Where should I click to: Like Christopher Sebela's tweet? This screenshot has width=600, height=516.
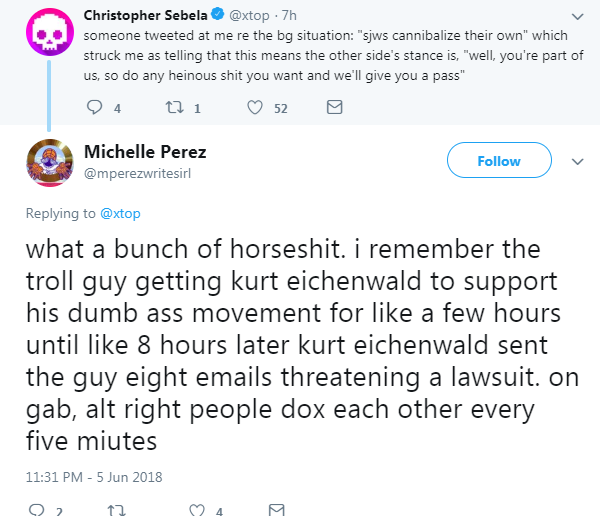coord(255,108)
